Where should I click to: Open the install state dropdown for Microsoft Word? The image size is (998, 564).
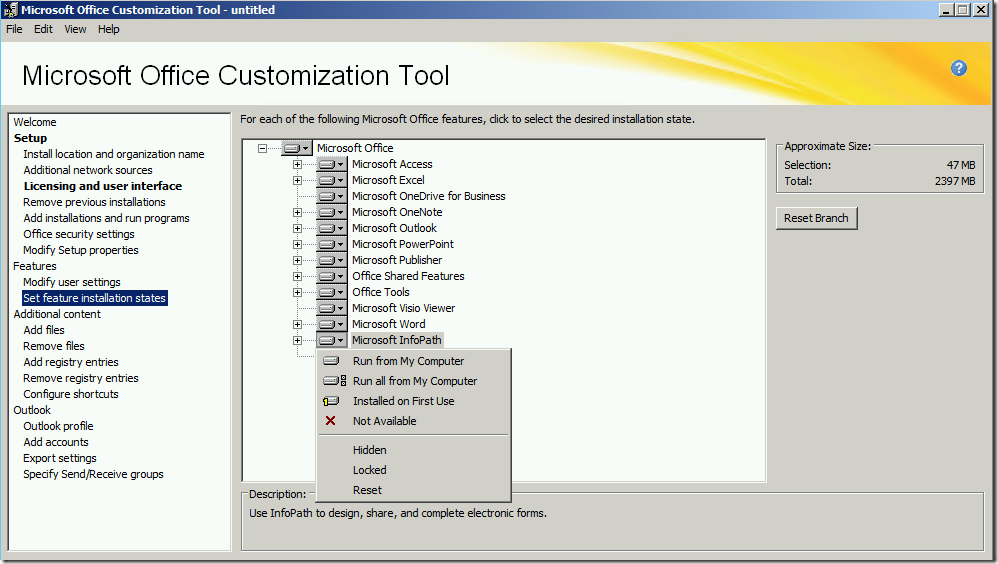[x=332, y=324]
